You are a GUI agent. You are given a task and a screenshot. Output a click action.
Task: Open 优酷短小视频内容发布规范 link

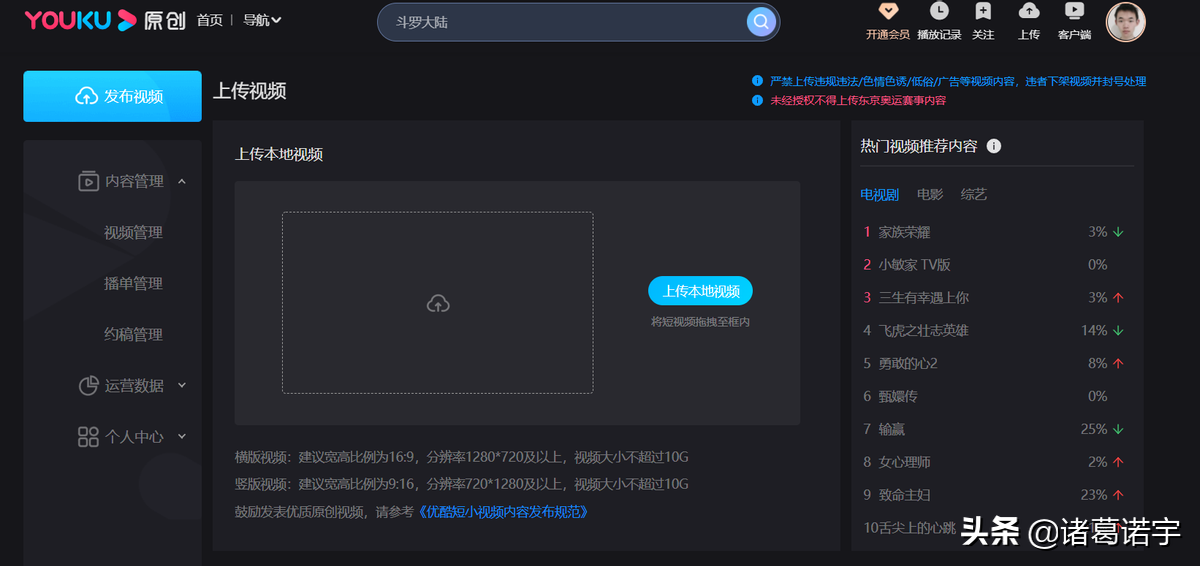(503, 512)
